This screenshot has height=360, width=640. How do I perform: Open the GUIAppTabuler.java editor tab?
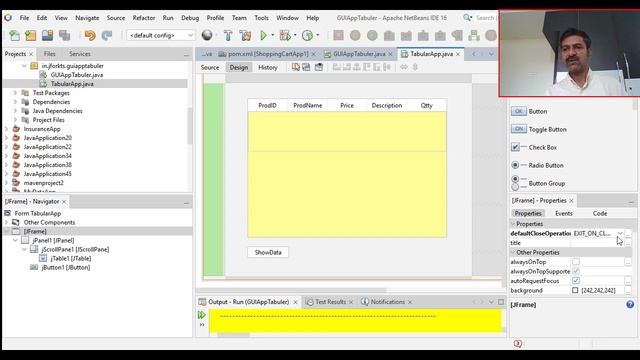[359, 54]
